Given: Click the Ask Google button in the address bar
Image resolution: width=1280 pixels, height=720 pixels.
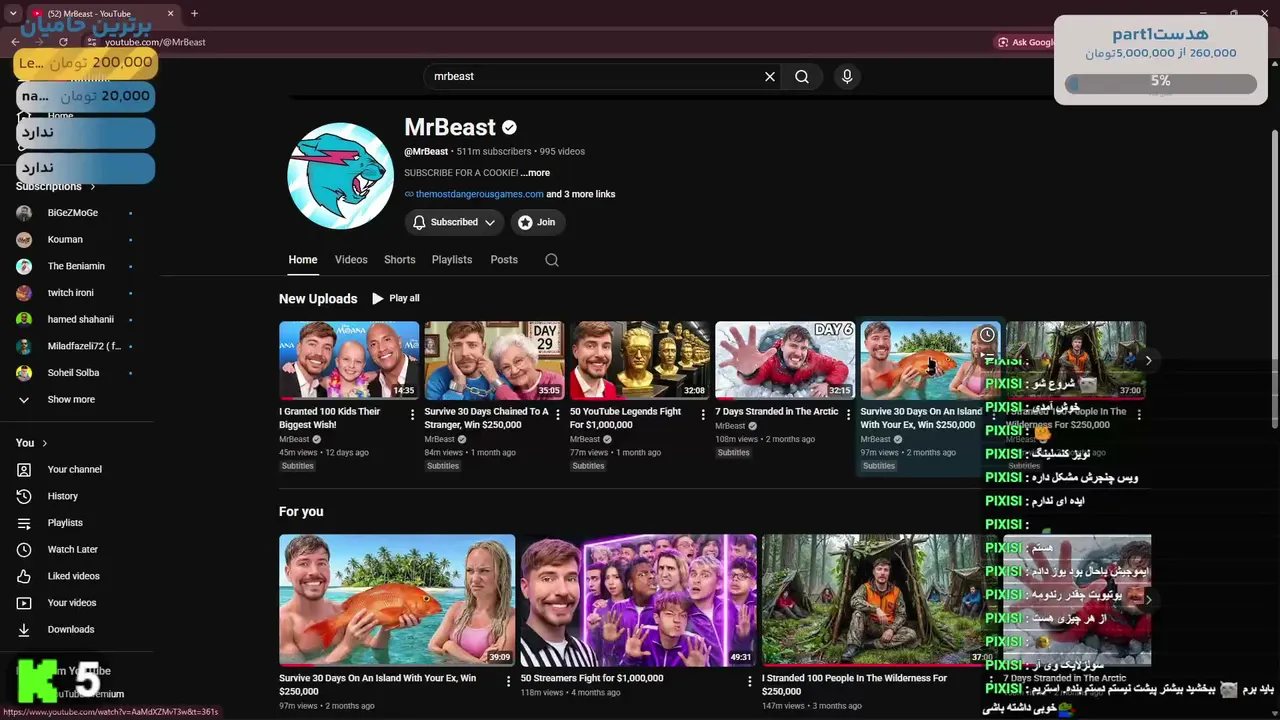Looking at the screenshot, I should (1025, 42).
